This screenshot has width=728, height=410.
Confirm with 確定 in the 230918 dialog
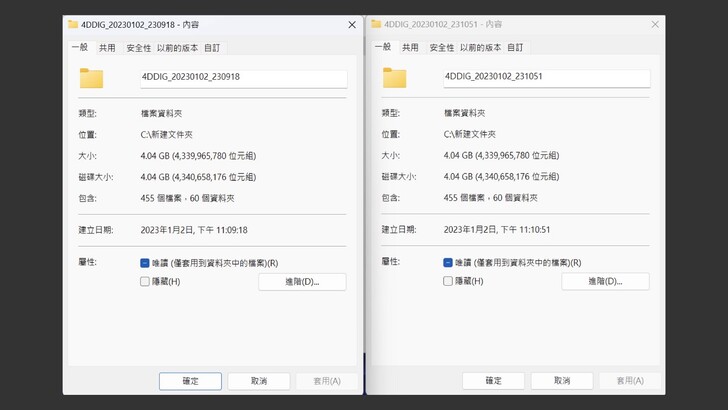coord(190,381)
